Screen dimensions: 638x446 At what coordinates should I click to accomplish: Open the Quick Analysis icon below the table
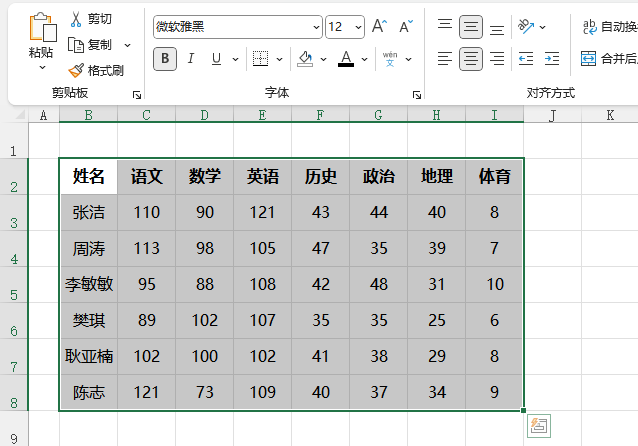pos(539,426)
